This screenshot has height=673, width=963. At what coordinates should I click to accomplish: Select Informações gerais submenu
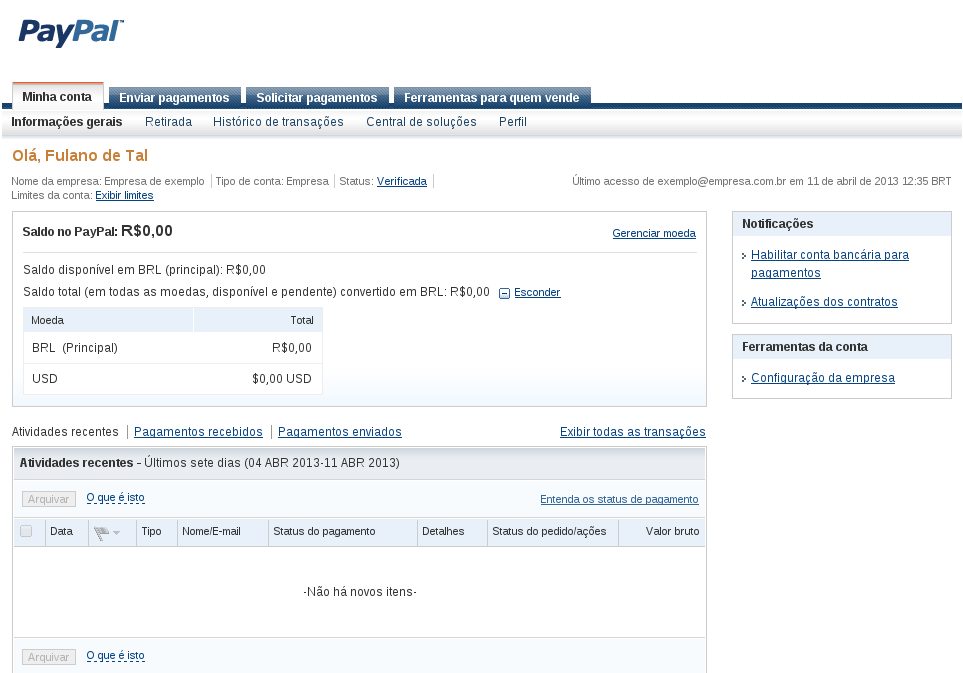67,122
